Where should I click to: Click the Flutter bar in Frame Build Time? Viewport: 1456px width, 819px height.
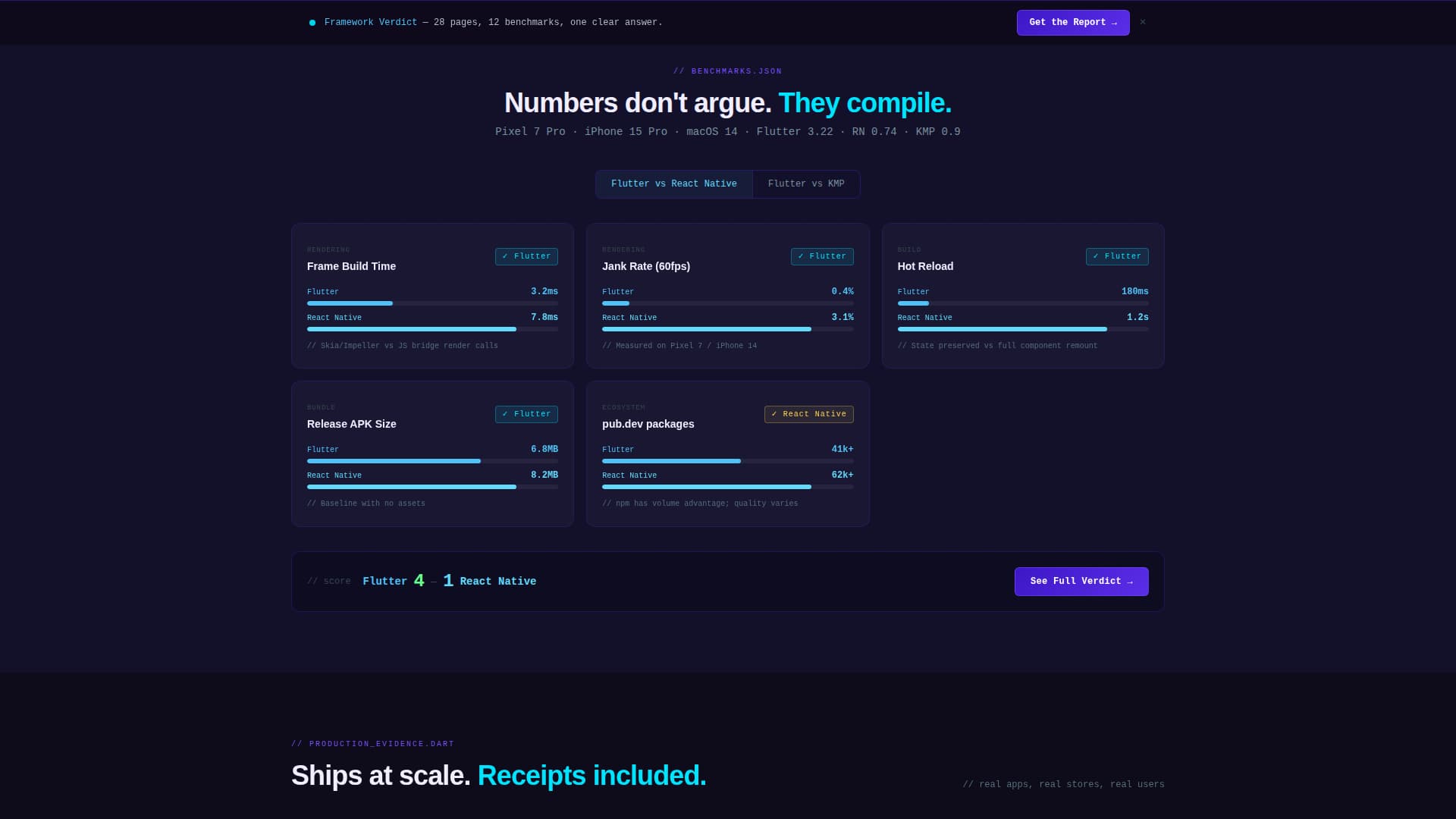pyautogui.click(x=432, y=303)
